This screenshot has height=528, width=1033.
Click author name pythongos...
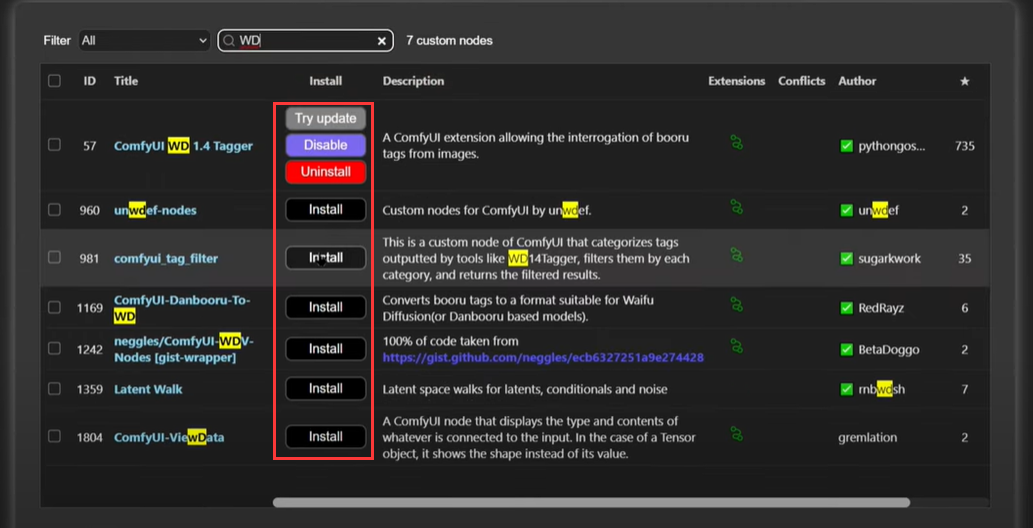tap(891, 146)
